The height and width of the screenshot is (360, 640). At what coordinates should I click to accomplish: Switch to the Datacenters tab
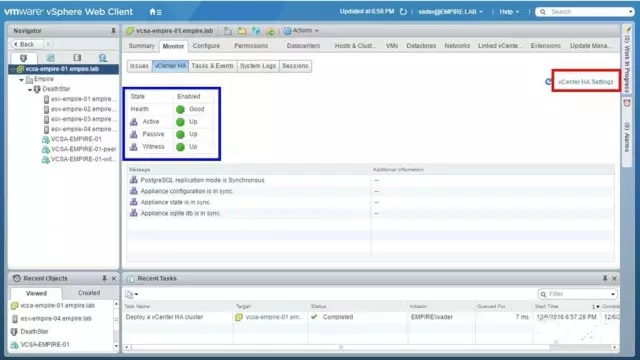pyautogui.click(x=303, y=46)
